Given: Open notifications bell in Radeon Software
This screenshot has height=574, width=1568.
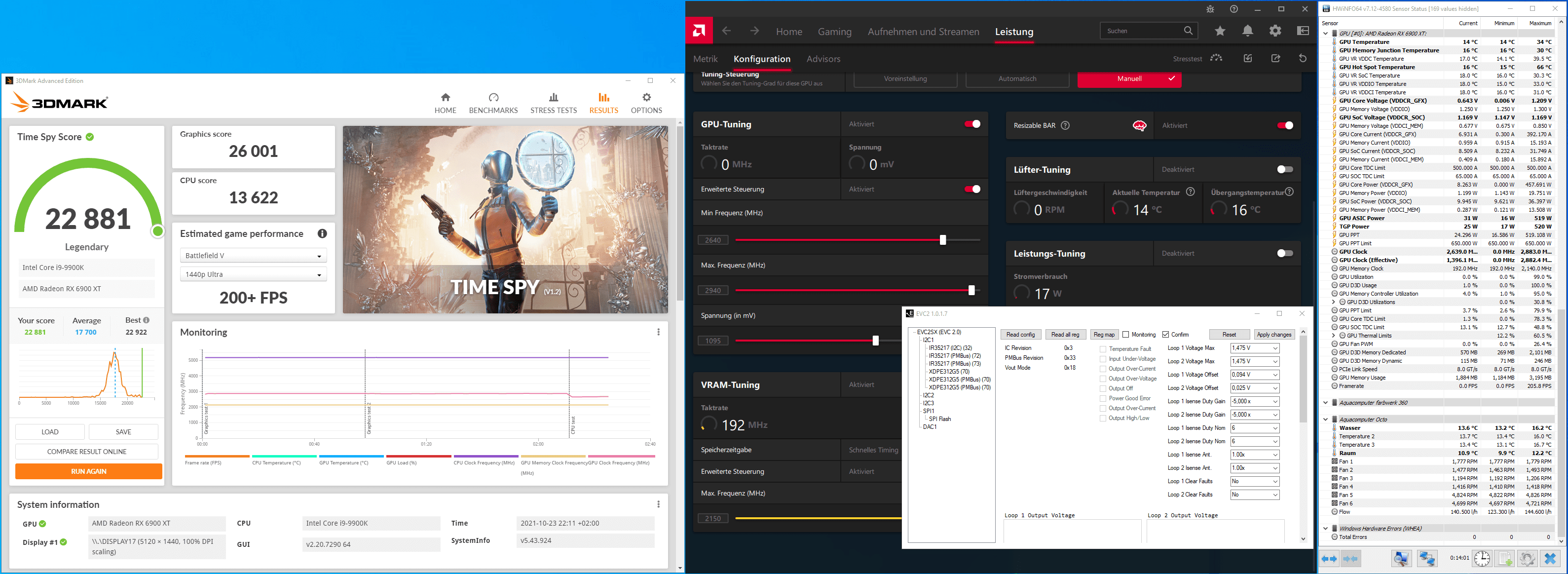Looking at the screenshot, I should tap(1248, 31).
